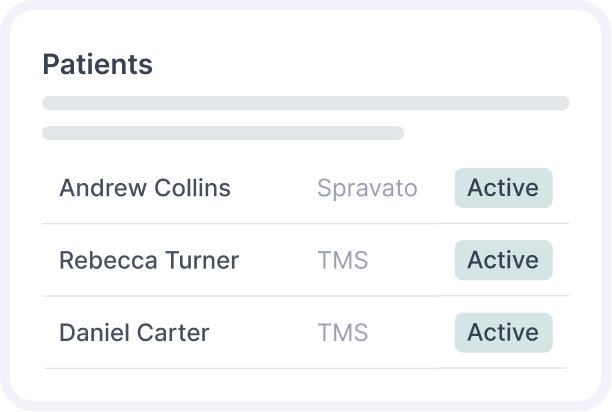
Task: Click TMS label in Rebecca Turner row
Action: coord(343,260)
